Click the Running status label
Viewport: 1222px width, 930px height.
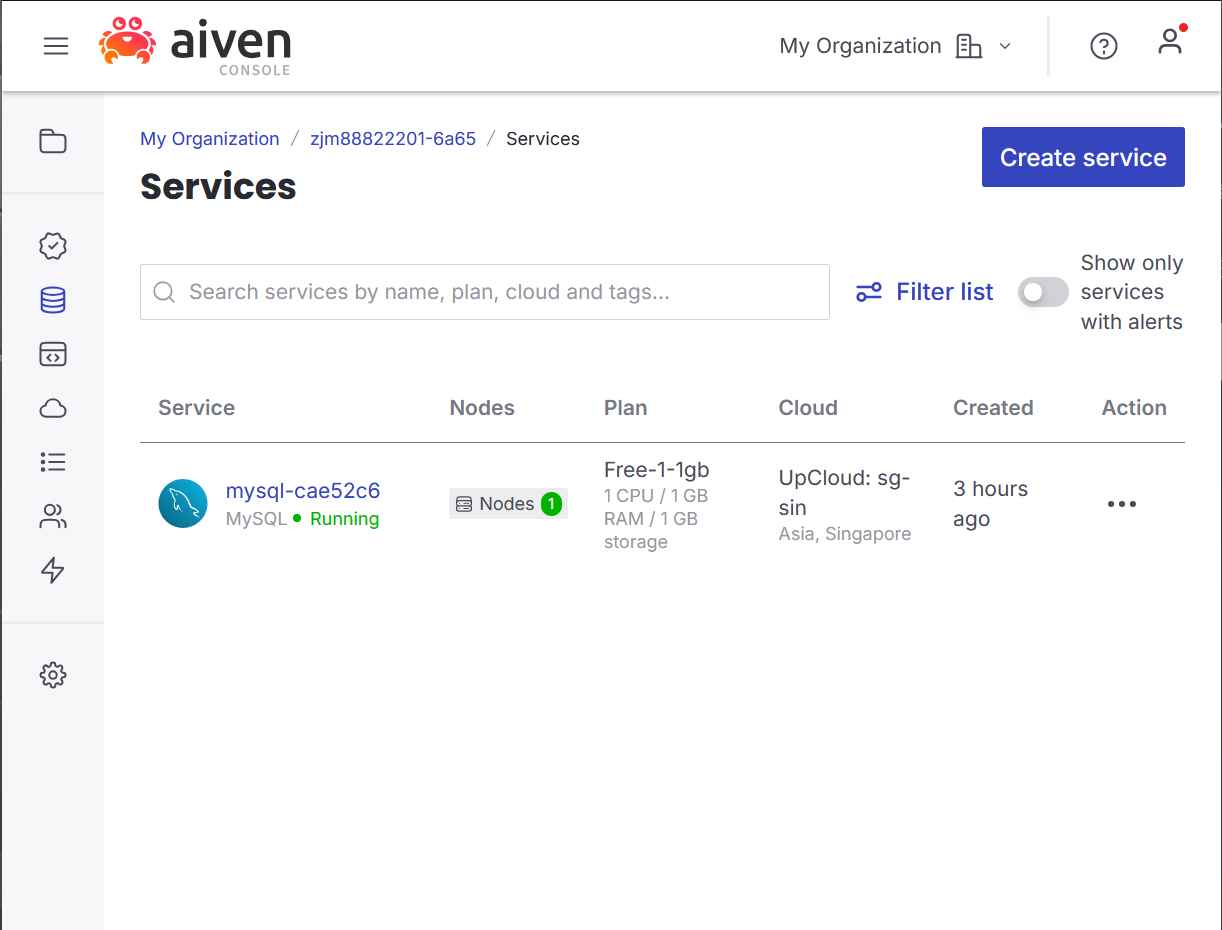pos(345,519)
